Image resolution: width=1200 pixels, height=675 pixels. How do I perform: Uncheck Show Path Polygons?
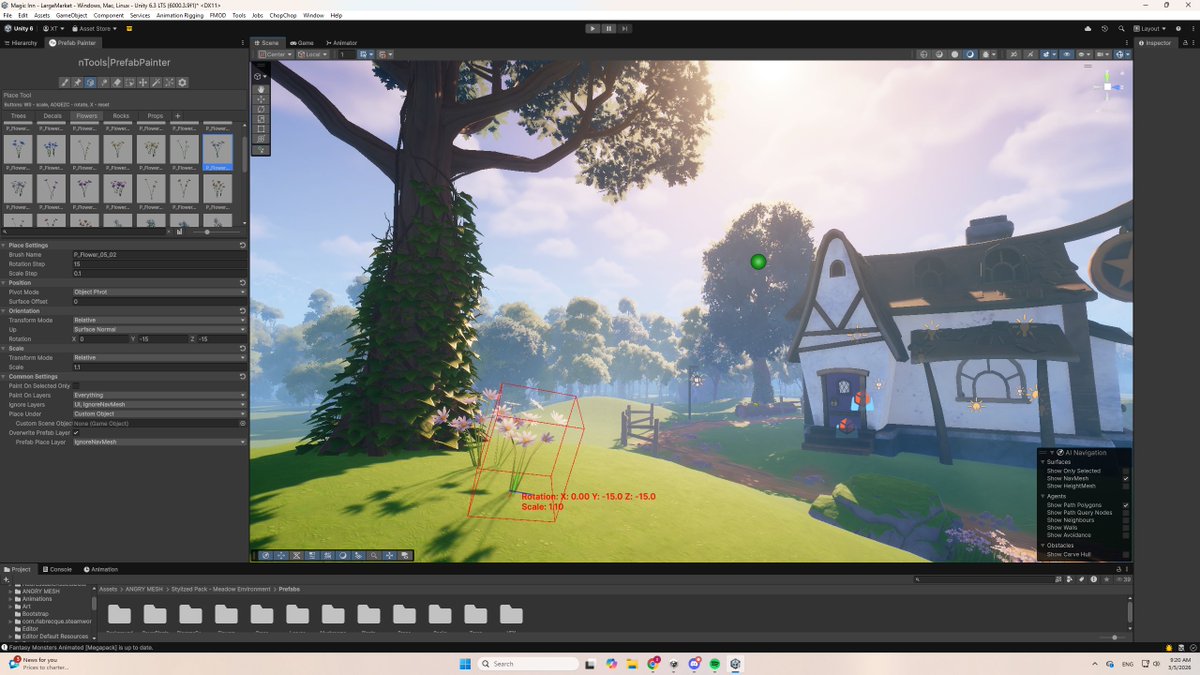1126,505
